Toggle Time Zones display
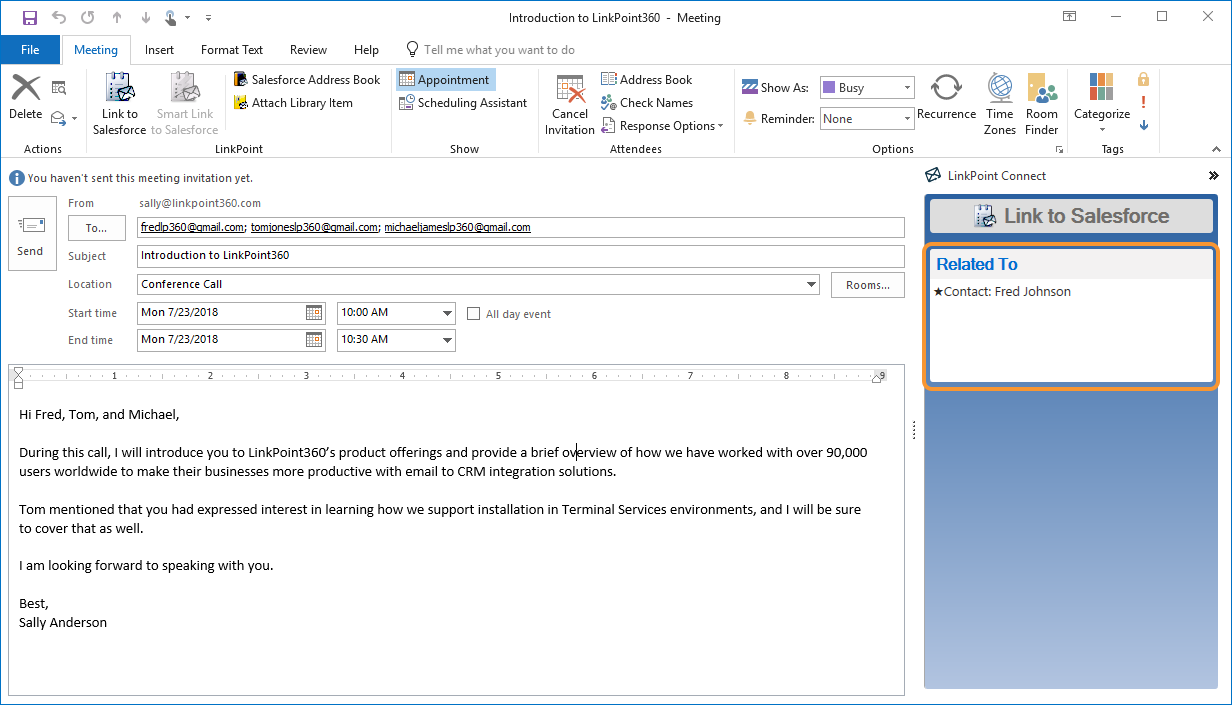Image resolution: width=1232 pixels, height=705 pixels. [x=1000, y=104]
